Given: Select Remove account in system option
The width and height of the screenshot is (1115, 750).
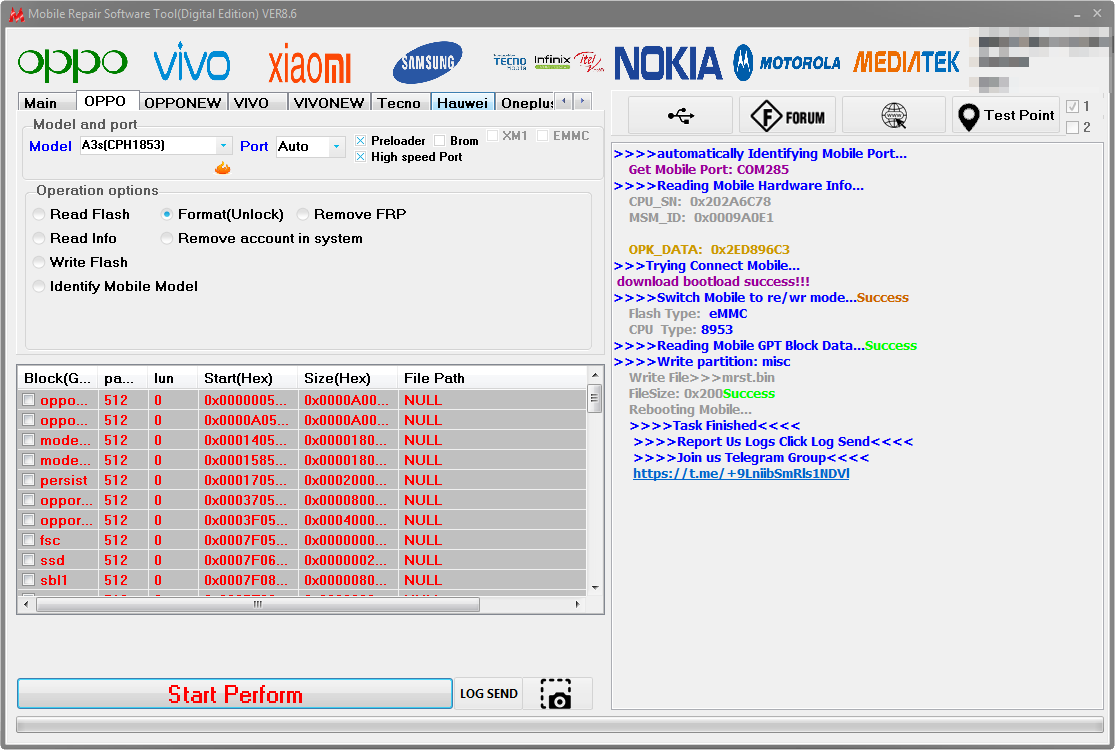Looking at the screenshot, I should 262,239.
